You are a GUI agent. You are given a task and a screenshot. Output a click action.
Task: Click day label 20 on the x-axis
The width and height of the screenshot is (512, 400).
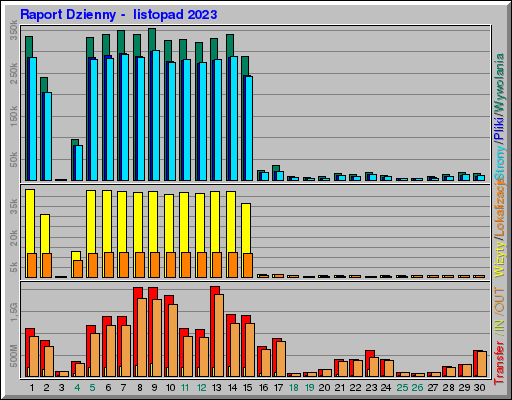[x=324, y=388]
